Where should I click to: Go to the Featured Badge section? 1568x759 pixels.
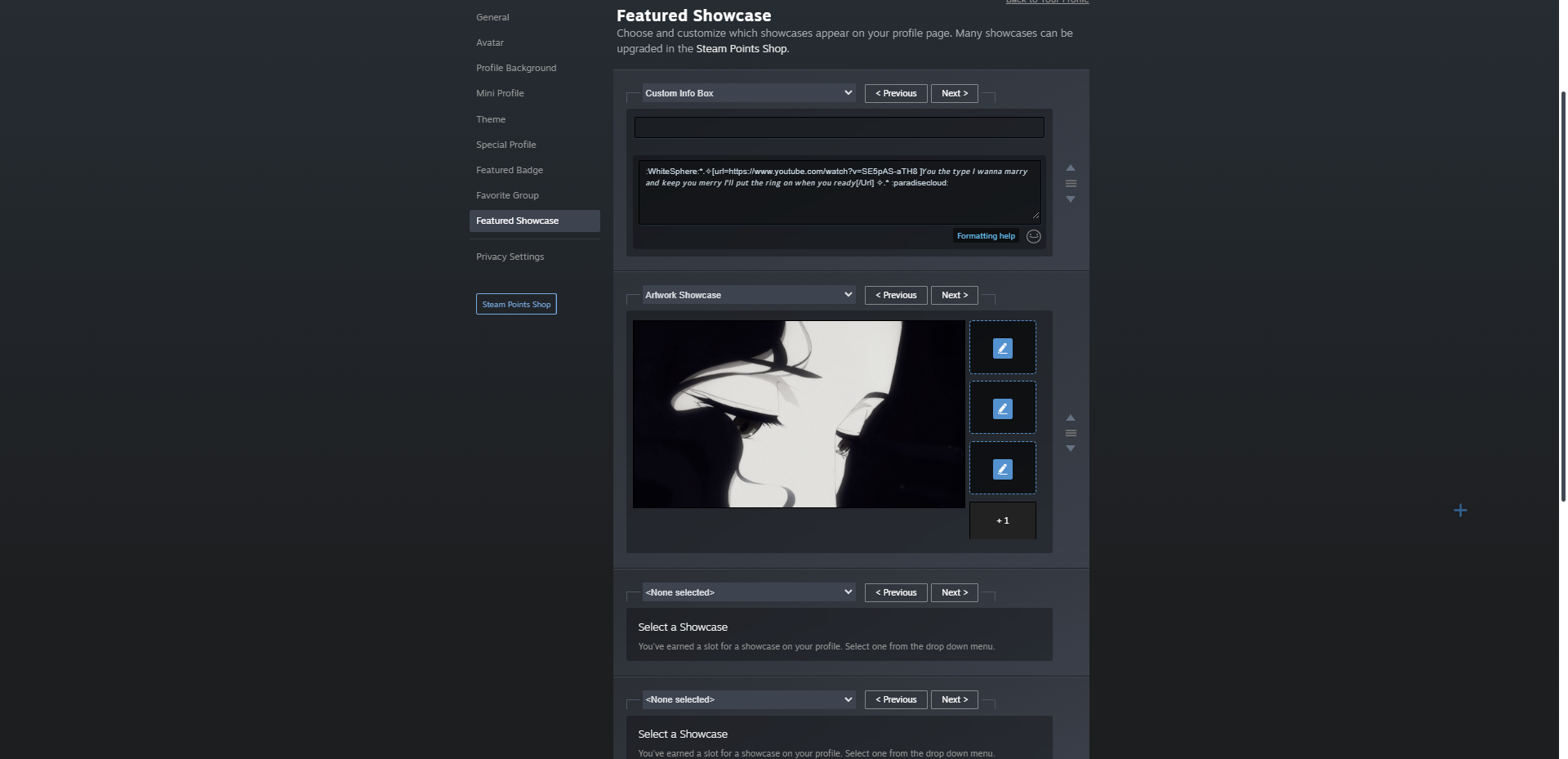click(510, 170)
